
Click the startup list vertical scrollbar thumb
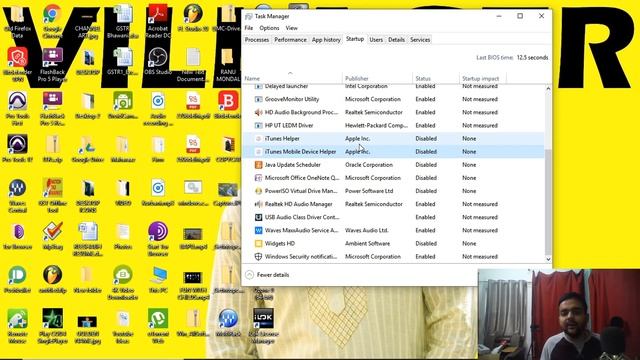click(548, 202)
